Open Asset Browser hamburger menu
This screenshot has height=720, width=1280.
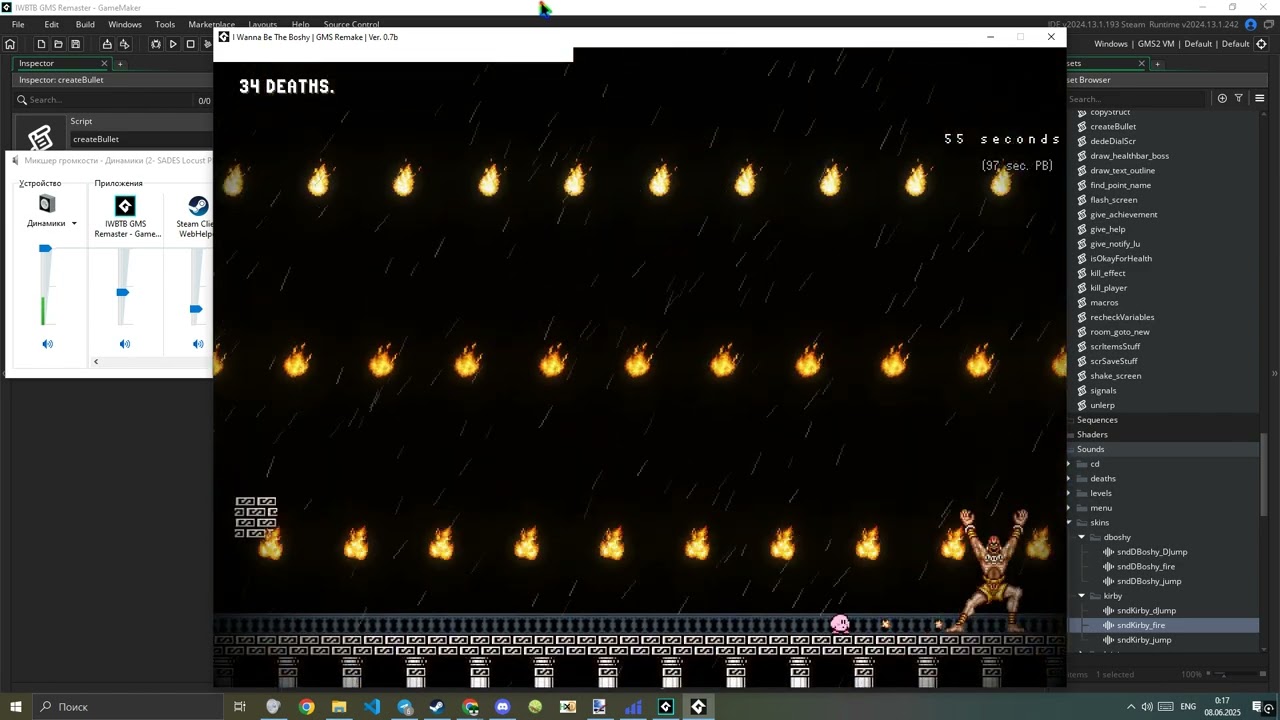(x=1259, y=98)
